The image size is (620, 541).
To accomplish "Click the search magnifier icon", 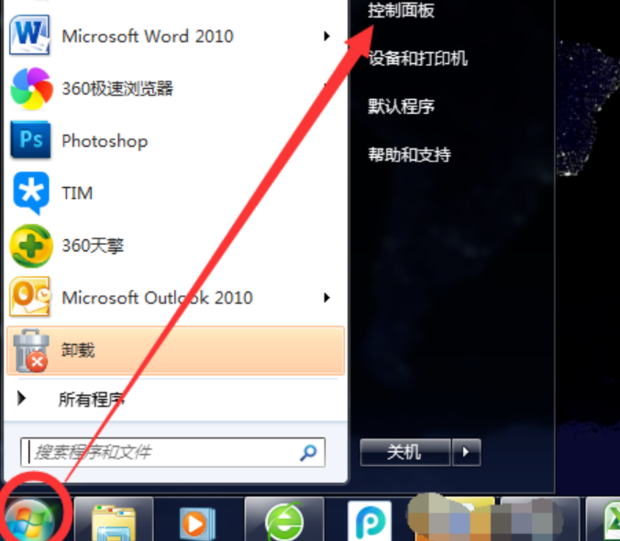I will point(308,452).
